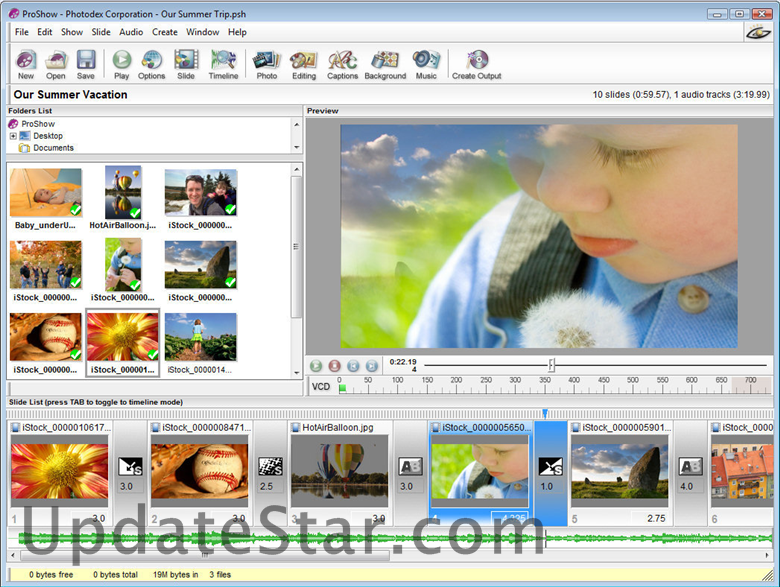Select slide 2 baseball in slide list
780x587 pixels.
tap(199, 472)
